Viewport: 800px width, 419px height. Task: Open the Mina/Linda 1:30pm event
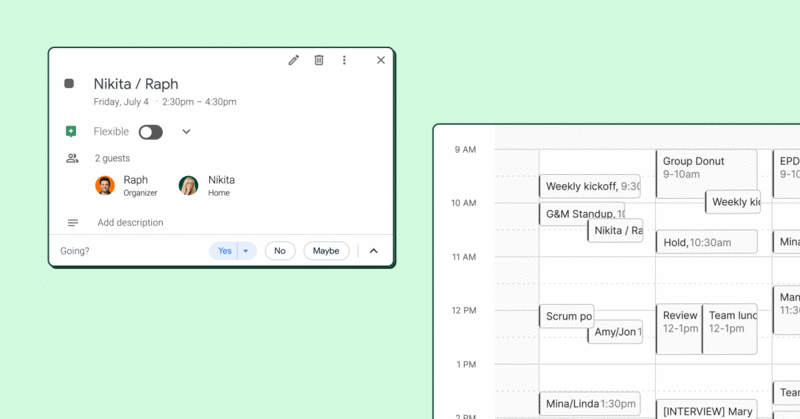coord(590,404)
